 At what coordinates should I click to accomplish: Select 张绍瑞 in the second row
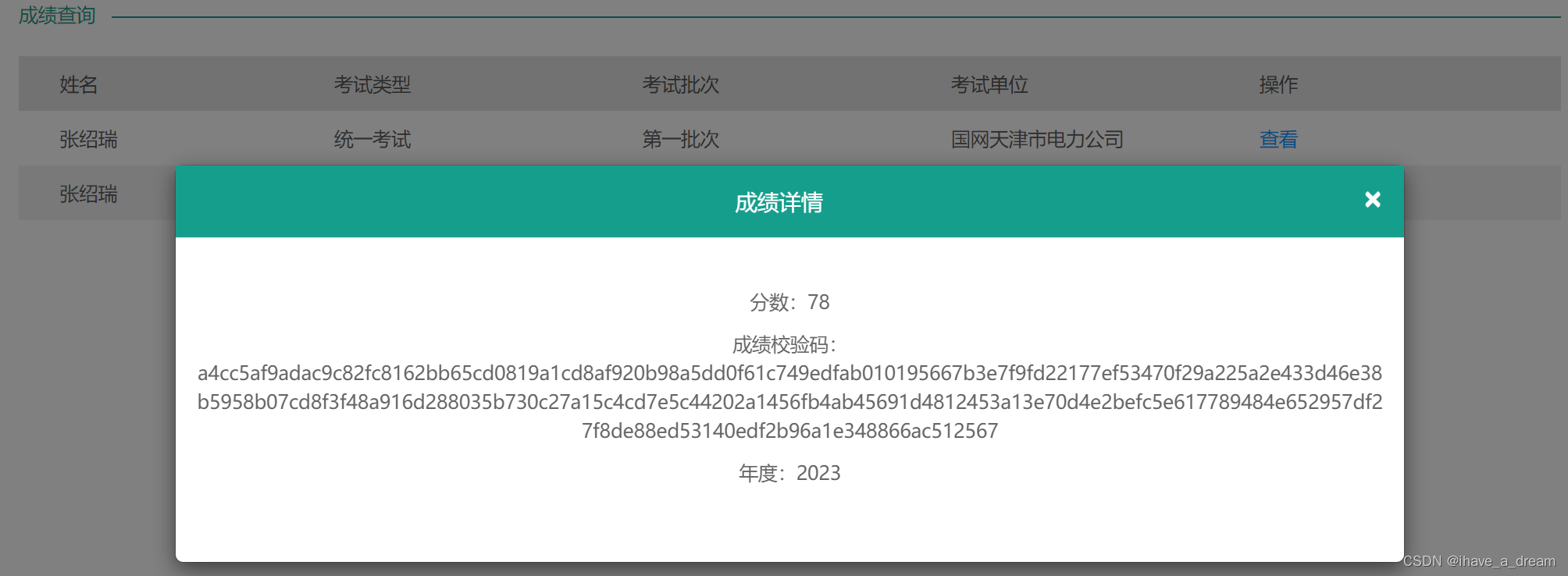(88, 194)
